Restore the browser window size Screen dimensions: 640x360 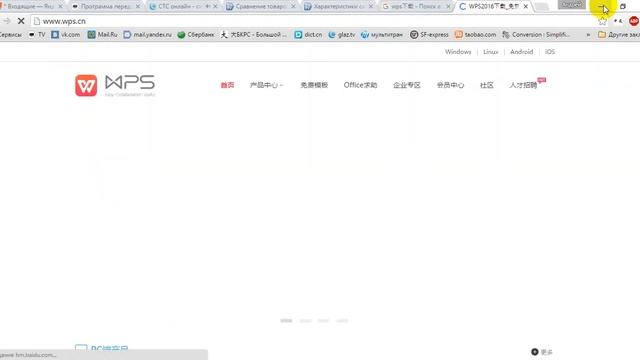(x=622, y=6)
